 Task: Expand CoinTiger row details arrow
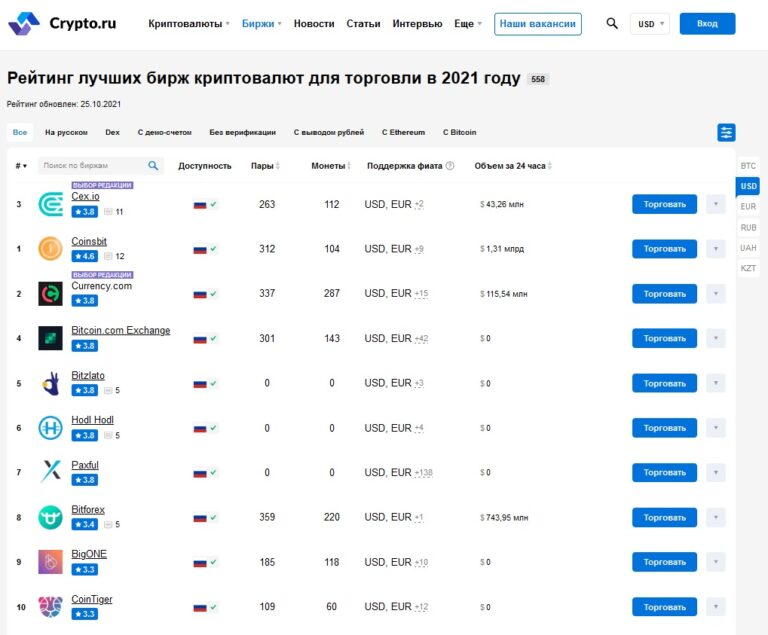click(716, 607)
